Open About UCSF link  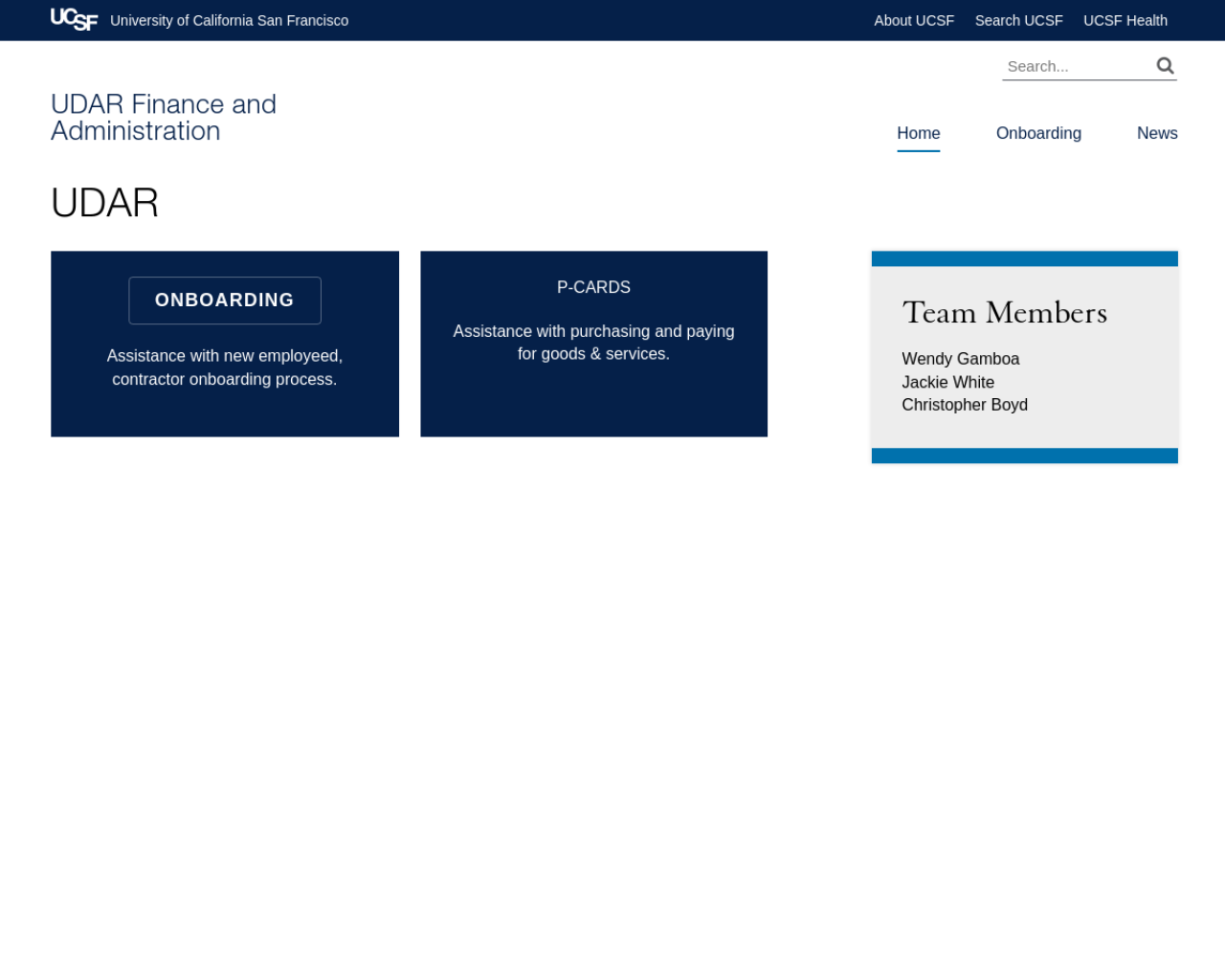(x=914, y=20)
